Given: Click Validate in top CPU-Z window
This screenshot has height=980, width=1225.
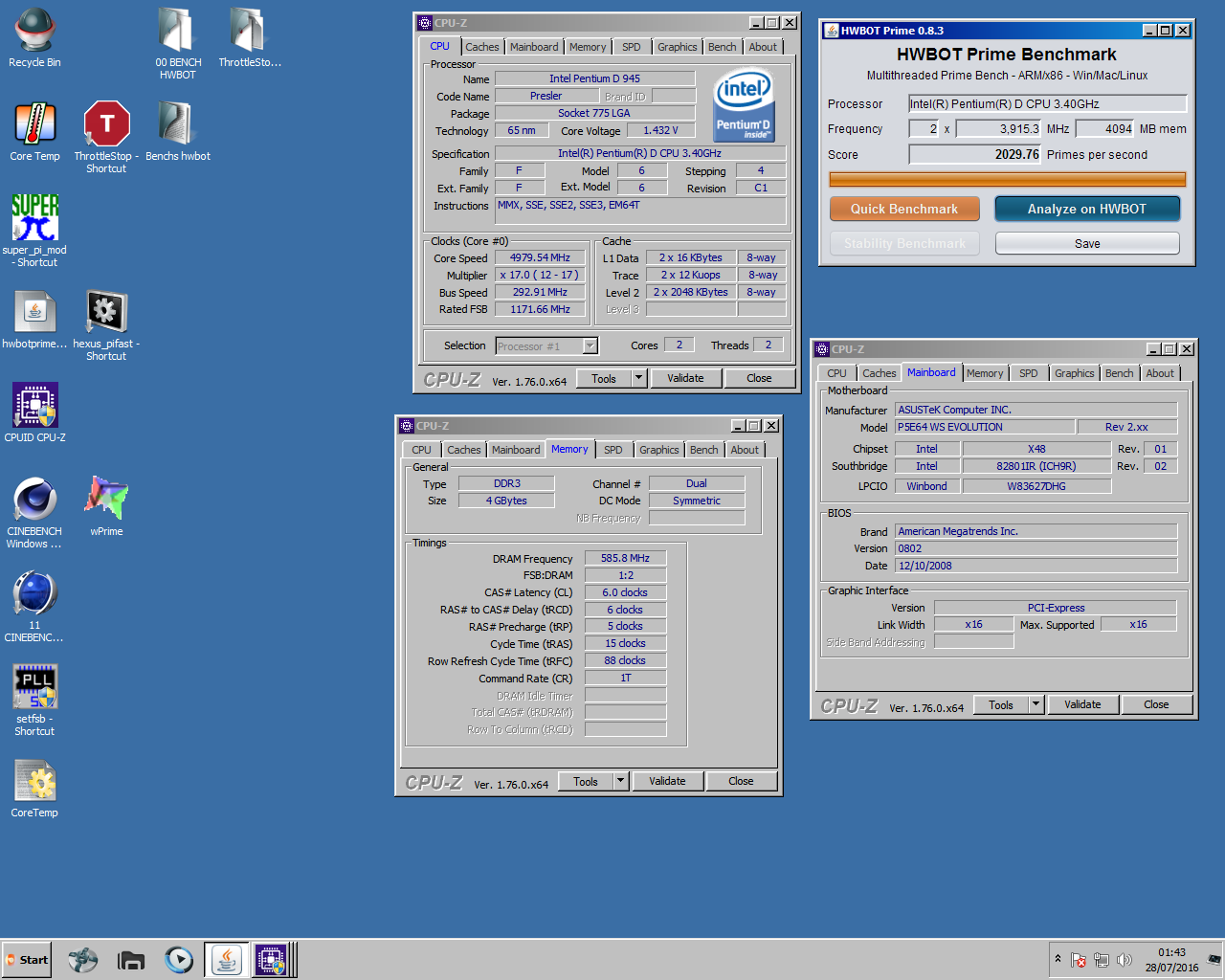Looking at the screenshot, I should click(x=685, y=378).
